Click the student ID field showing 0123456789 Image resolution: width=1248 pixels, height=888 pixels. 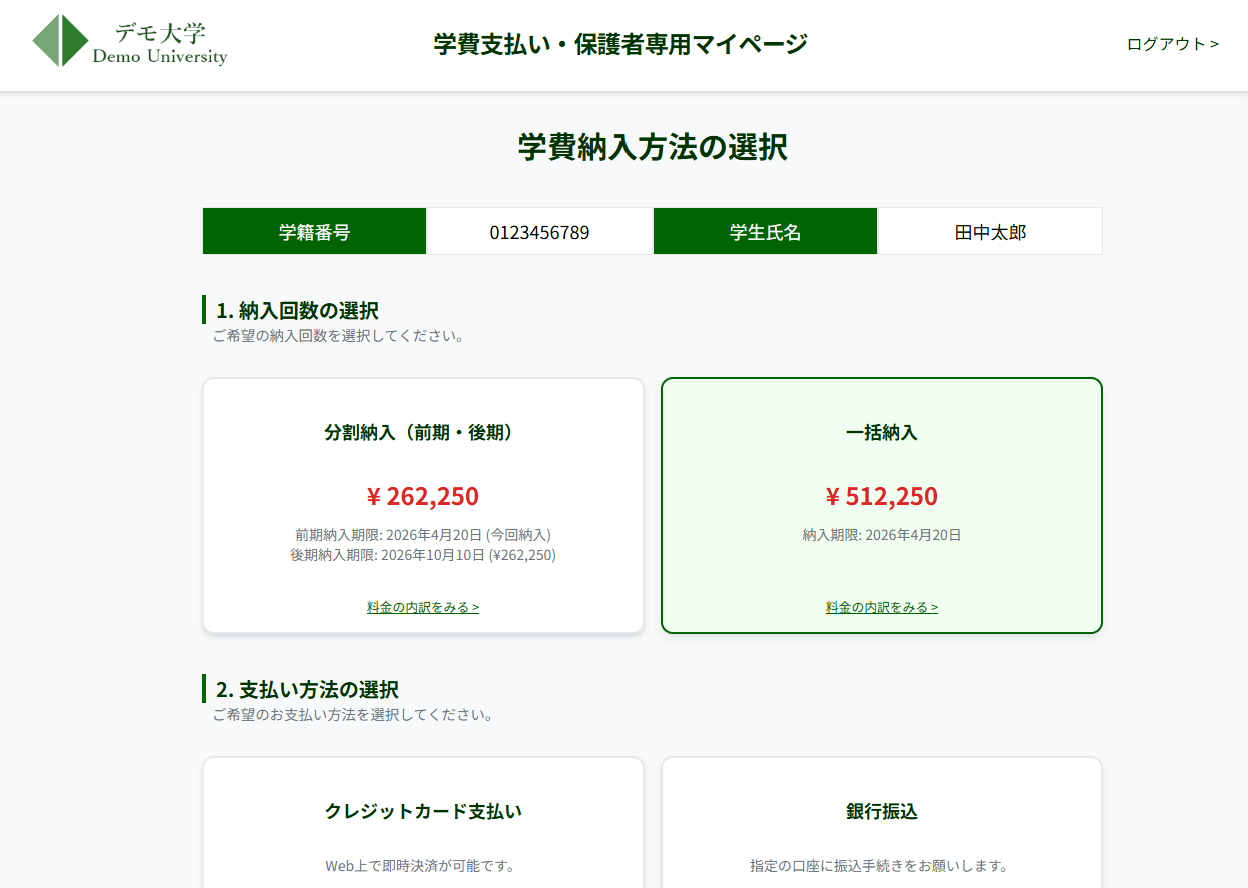click(x=538, y=231)
